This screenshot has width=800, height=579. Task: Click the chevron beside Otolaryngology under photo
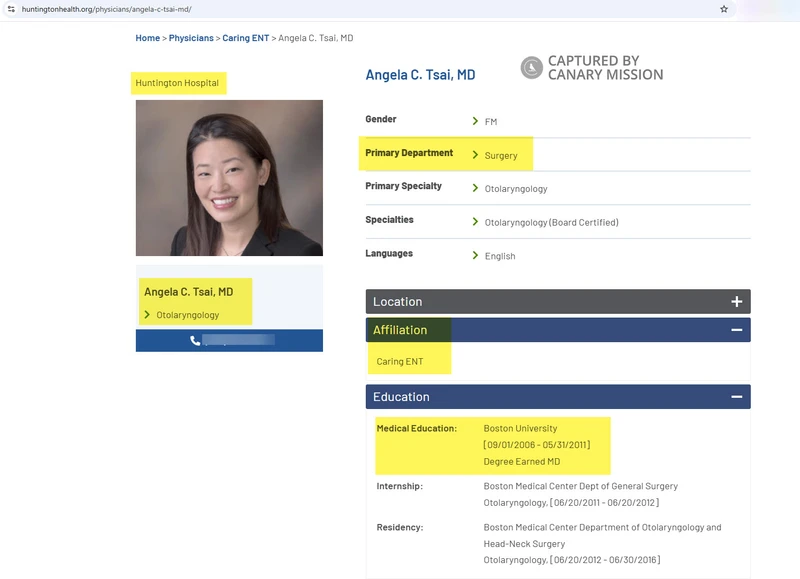tap(147, 315)
